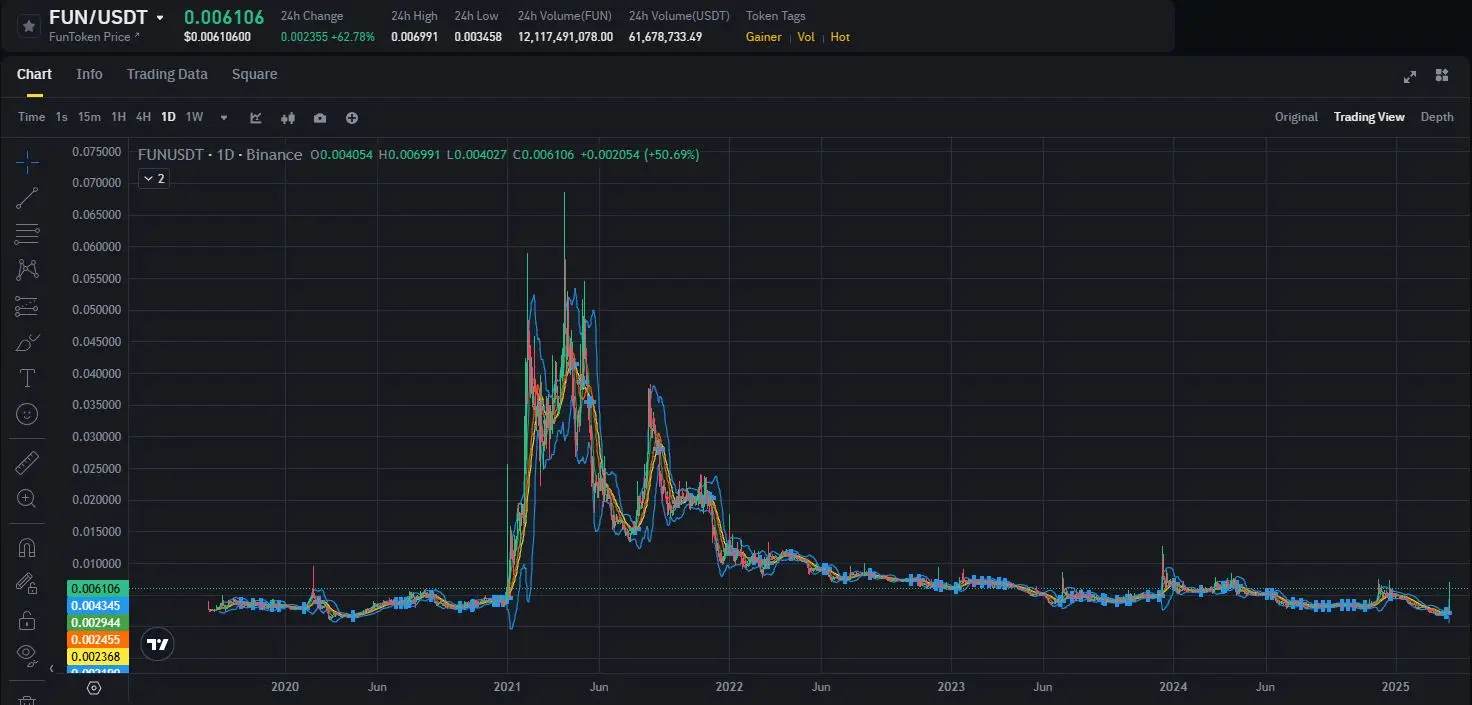
Task: Switch to the Info tab
Action: [89, 74]
